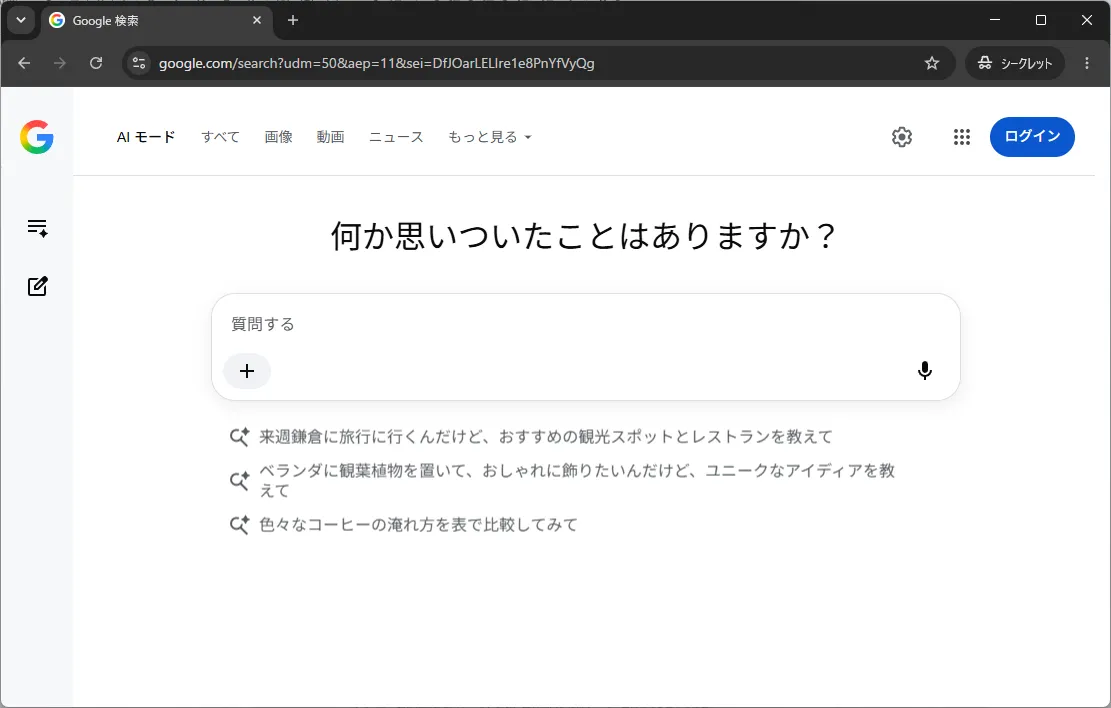Click search icon beside コーヒー suggestion
The height and width of the screenshot is (708, 1111).
tap(239, 524)
